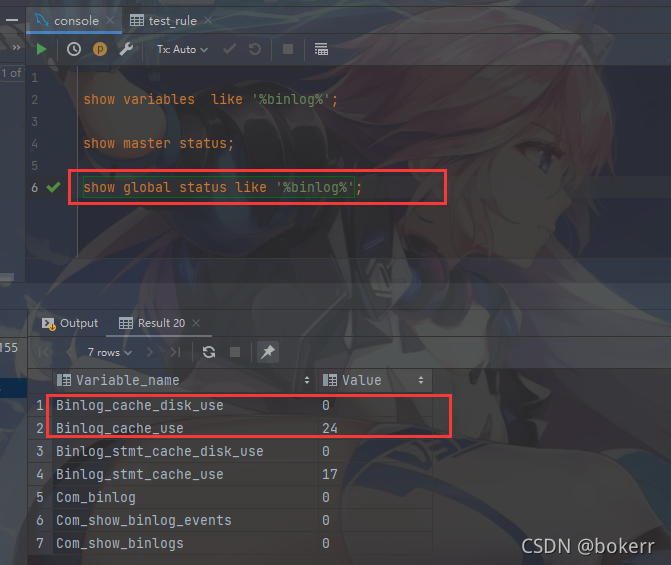The width and height of the screenshot is (671, 565).
Task: Open query history clock icon
Action: coord(74,50)
